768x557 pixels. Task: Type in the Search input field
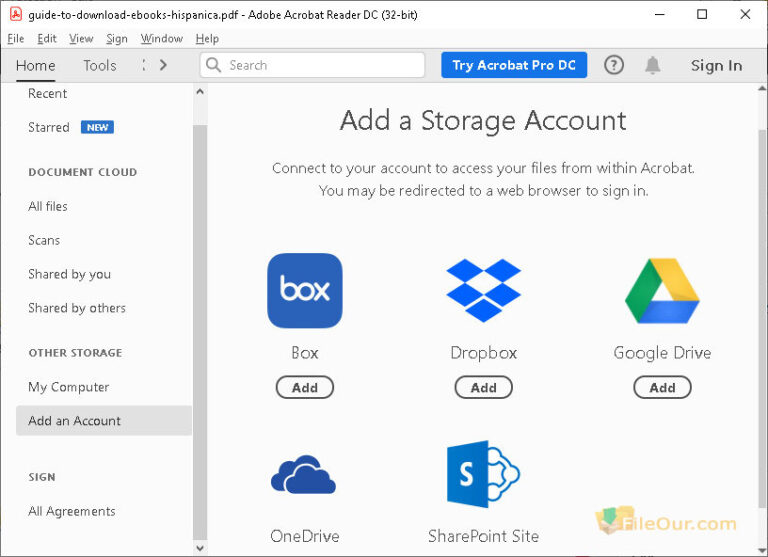[320, 65]
